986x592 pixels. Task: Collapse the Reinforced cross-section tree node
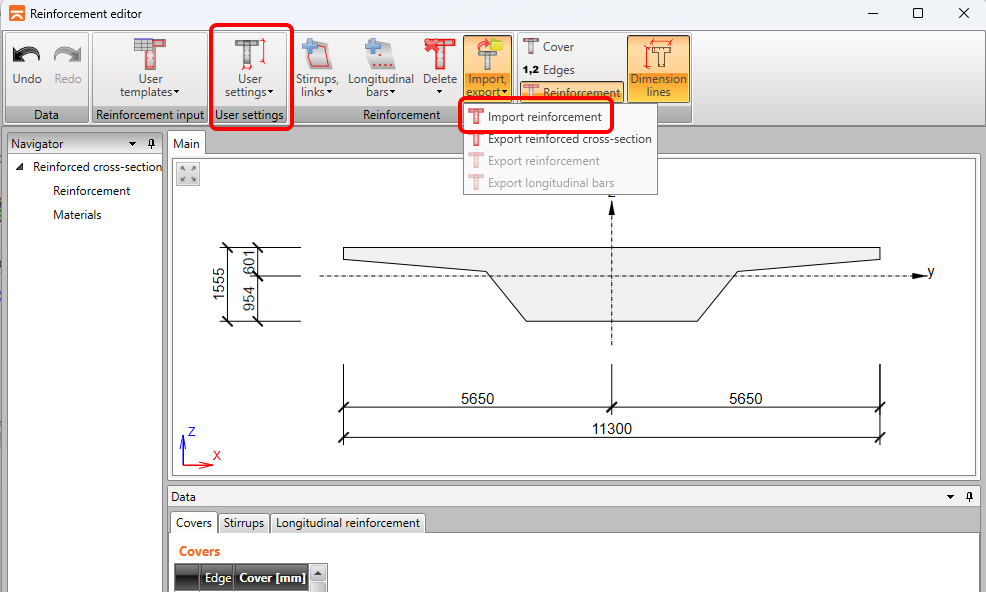[x=20, y=167]
